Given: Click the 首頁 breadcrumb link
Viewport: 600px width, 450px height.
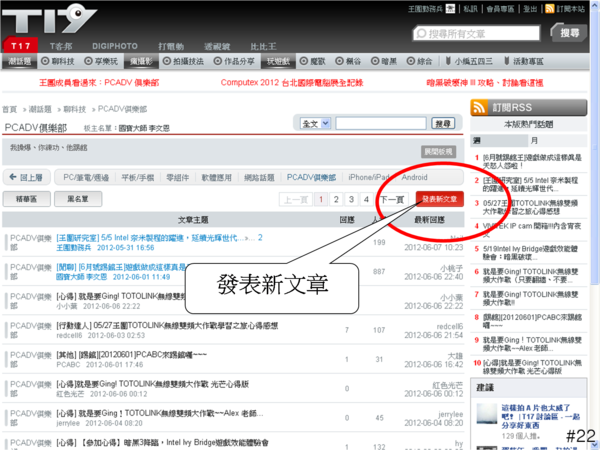Looking at the screenshot, I should coord(10,109).
